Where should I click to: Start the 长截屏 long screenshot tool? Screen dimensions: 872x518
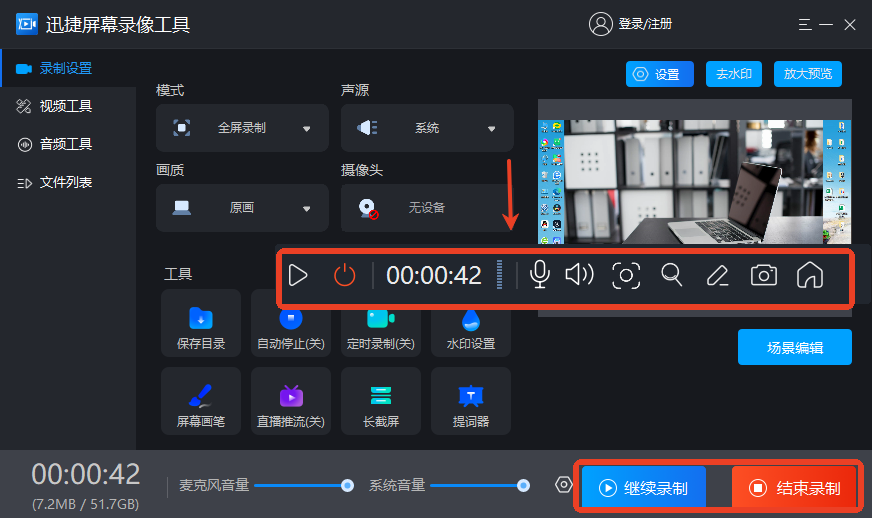(381, 401)
